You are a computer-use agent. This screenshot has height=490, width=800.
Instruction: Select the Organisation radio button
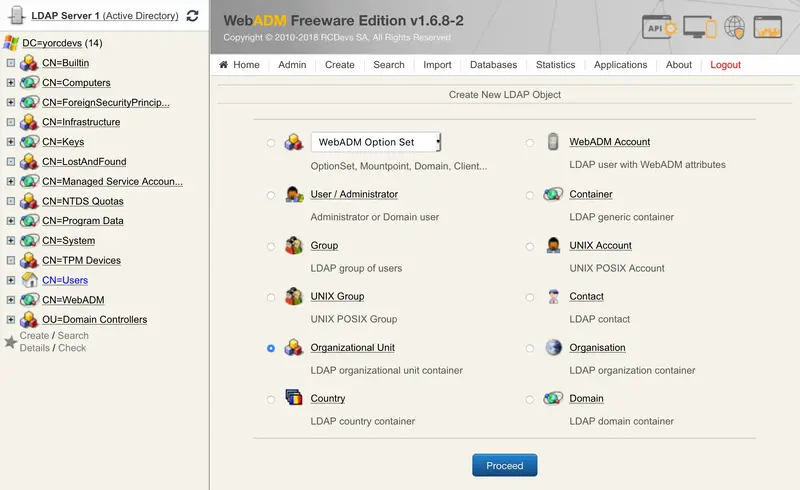[530, 348]
